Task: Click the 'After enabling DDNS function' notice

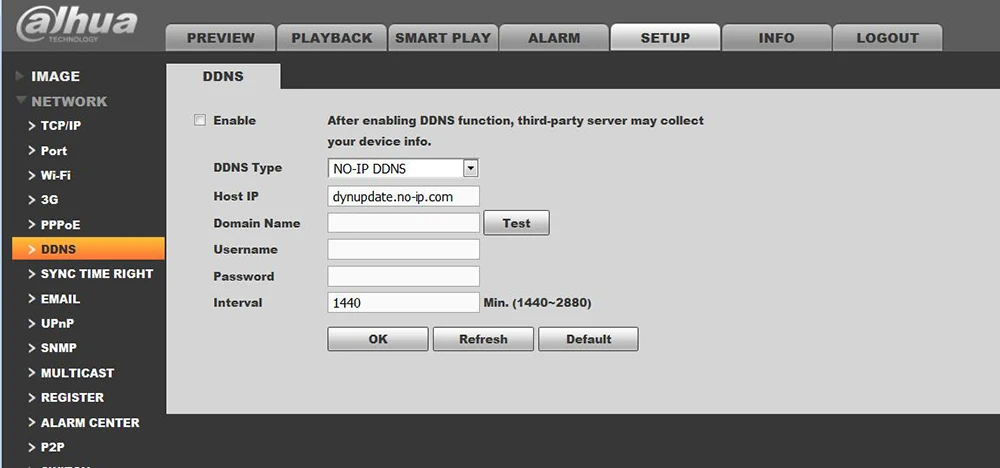Action: click(515, 131)
